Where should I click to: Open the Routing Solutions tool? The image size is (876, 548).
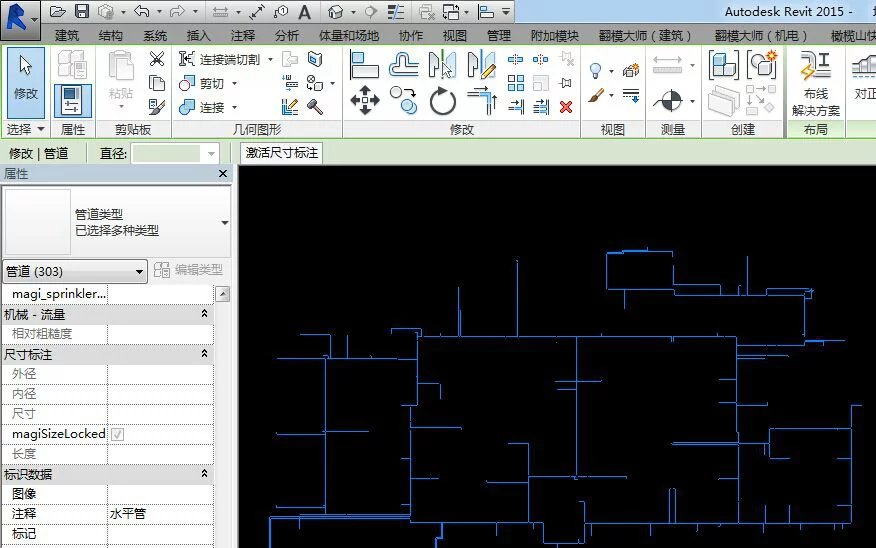(816, 84)
